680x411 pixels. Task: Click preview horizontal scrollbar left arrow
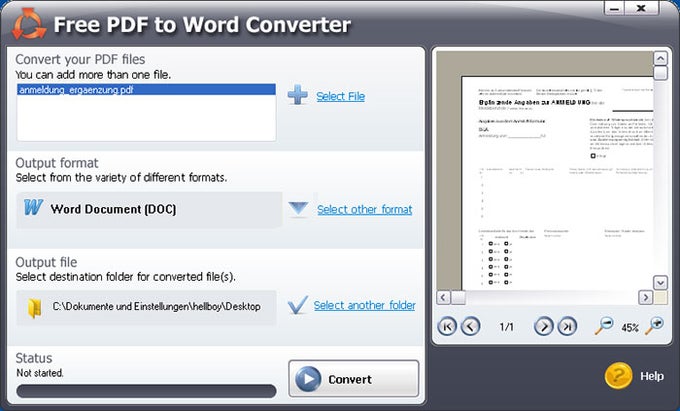(443, 297)
